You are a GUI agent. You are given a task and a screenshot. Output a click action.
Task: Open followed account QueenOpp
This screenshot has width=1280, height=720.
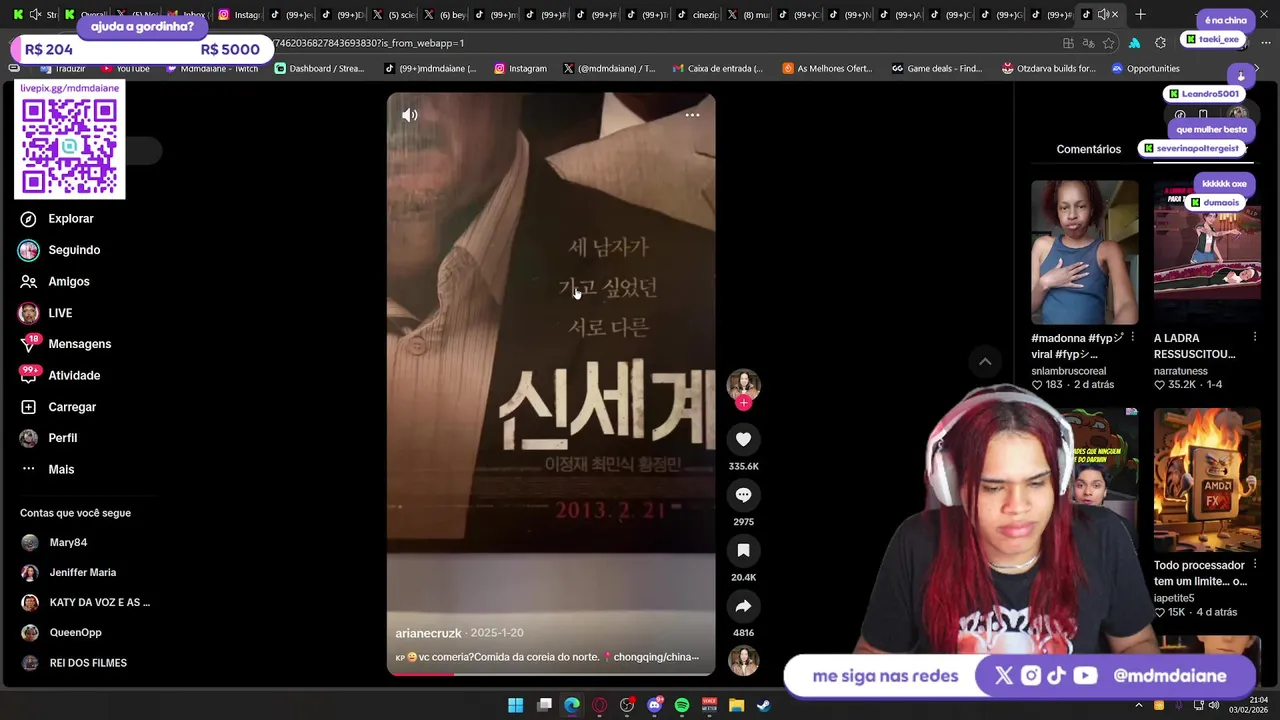coord(75,632)
